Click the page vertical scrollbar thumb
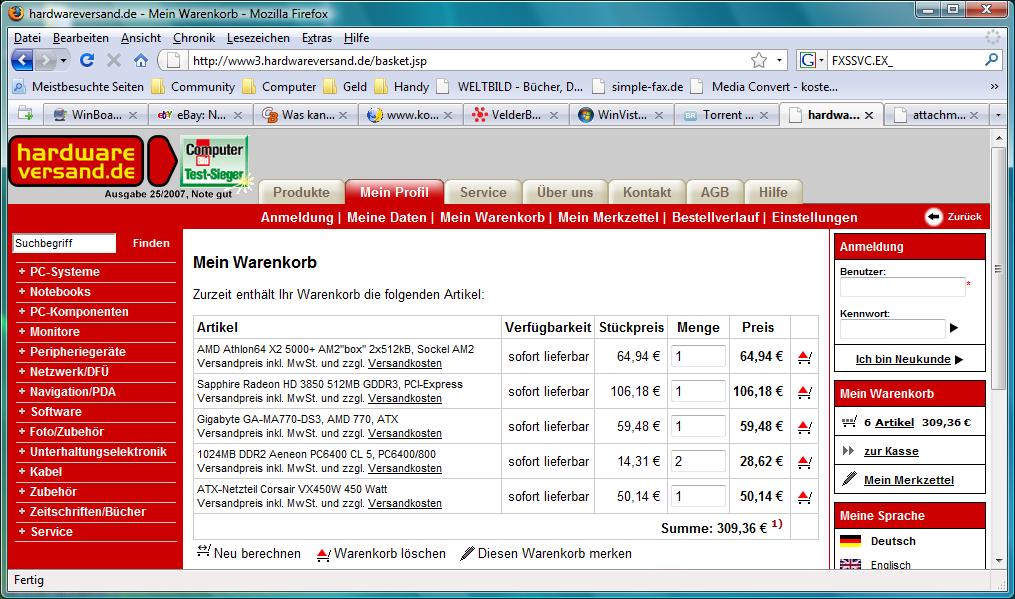Image resolution: width=1015 pixels, height=599 pixels. [x=998, y=268]
